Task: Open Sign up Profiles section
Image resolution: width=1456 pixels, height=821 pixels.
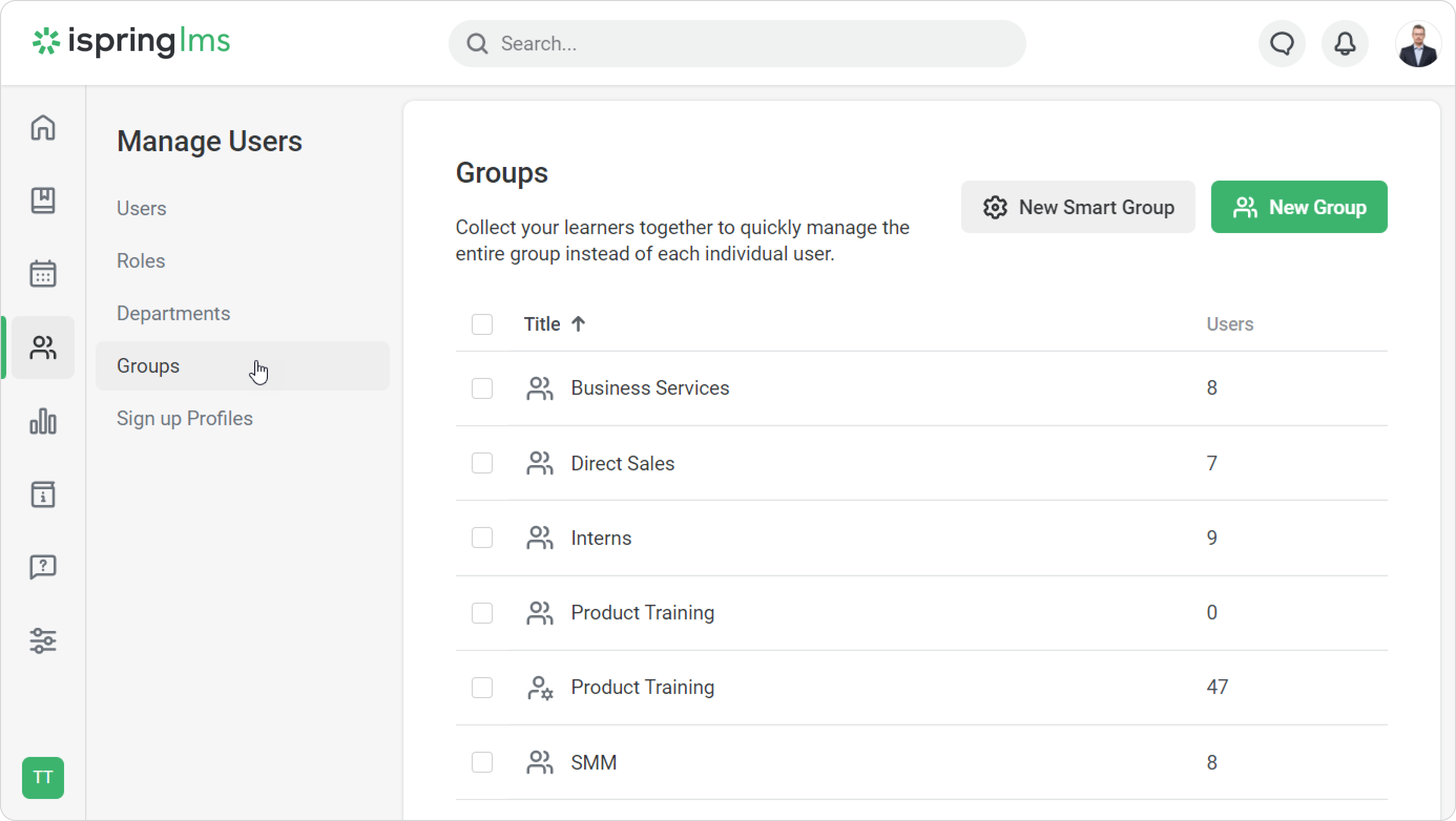Action: pyautogui.click(x=184, y=418)
